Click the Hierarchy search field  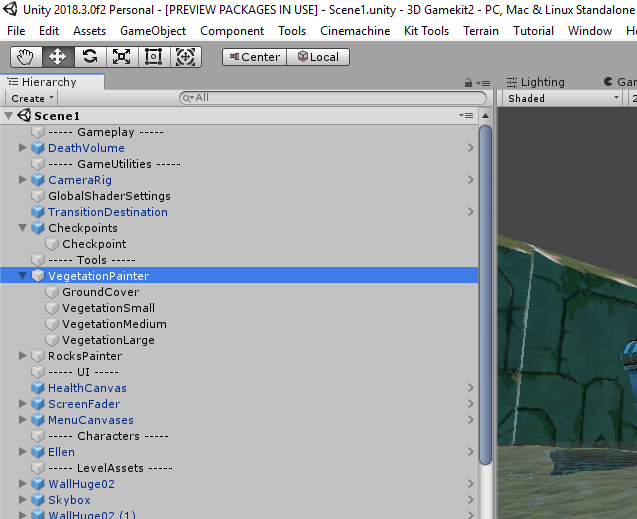pos(333,98)
